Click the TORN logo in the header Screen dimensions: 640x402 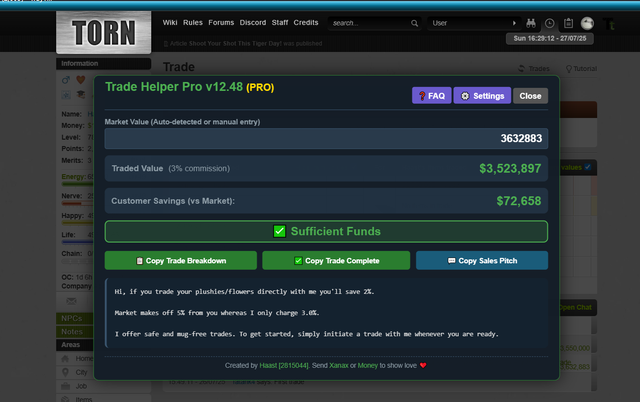[x=104, y=32]
